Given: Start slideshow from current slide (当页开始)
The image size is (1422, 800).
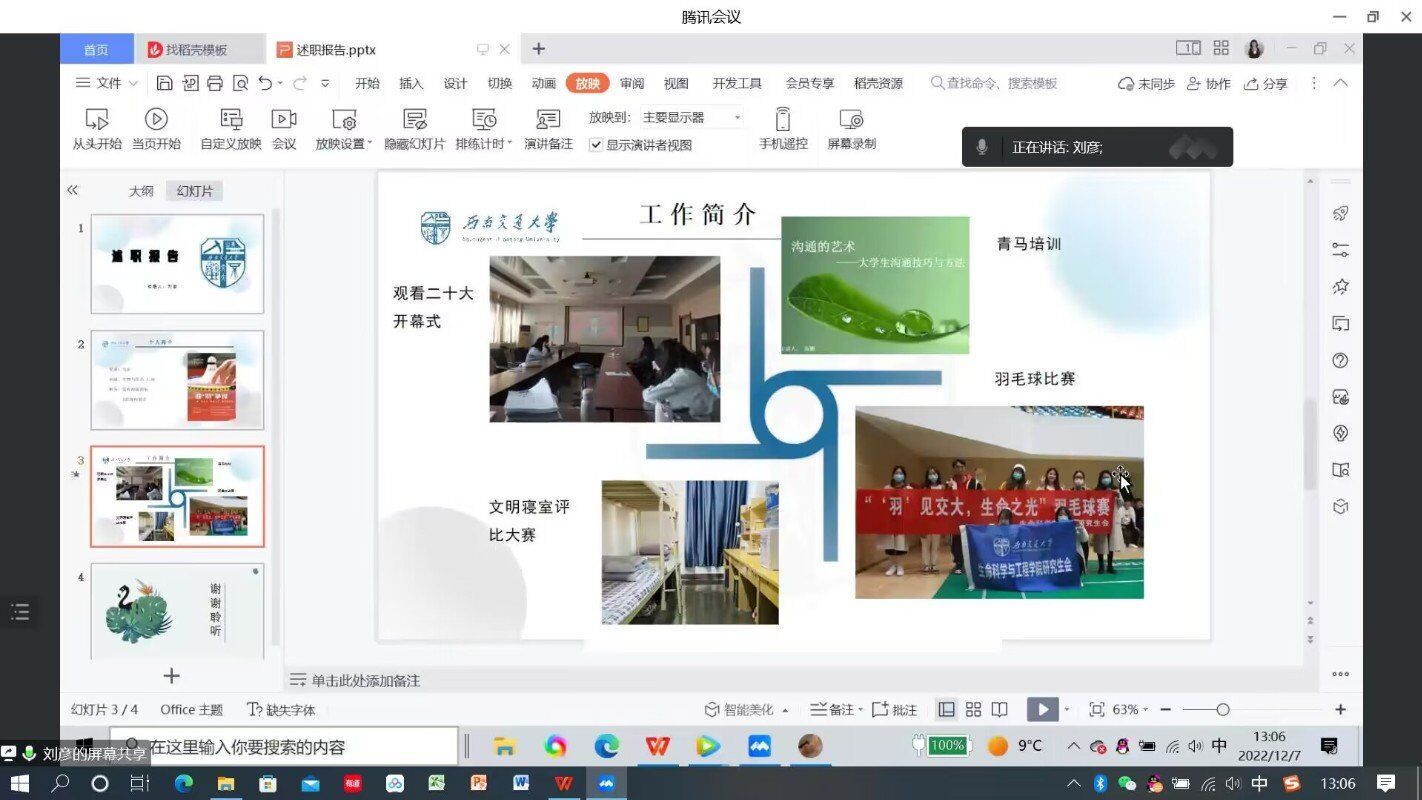Looking at the screenshot, I should pos(156,129).
